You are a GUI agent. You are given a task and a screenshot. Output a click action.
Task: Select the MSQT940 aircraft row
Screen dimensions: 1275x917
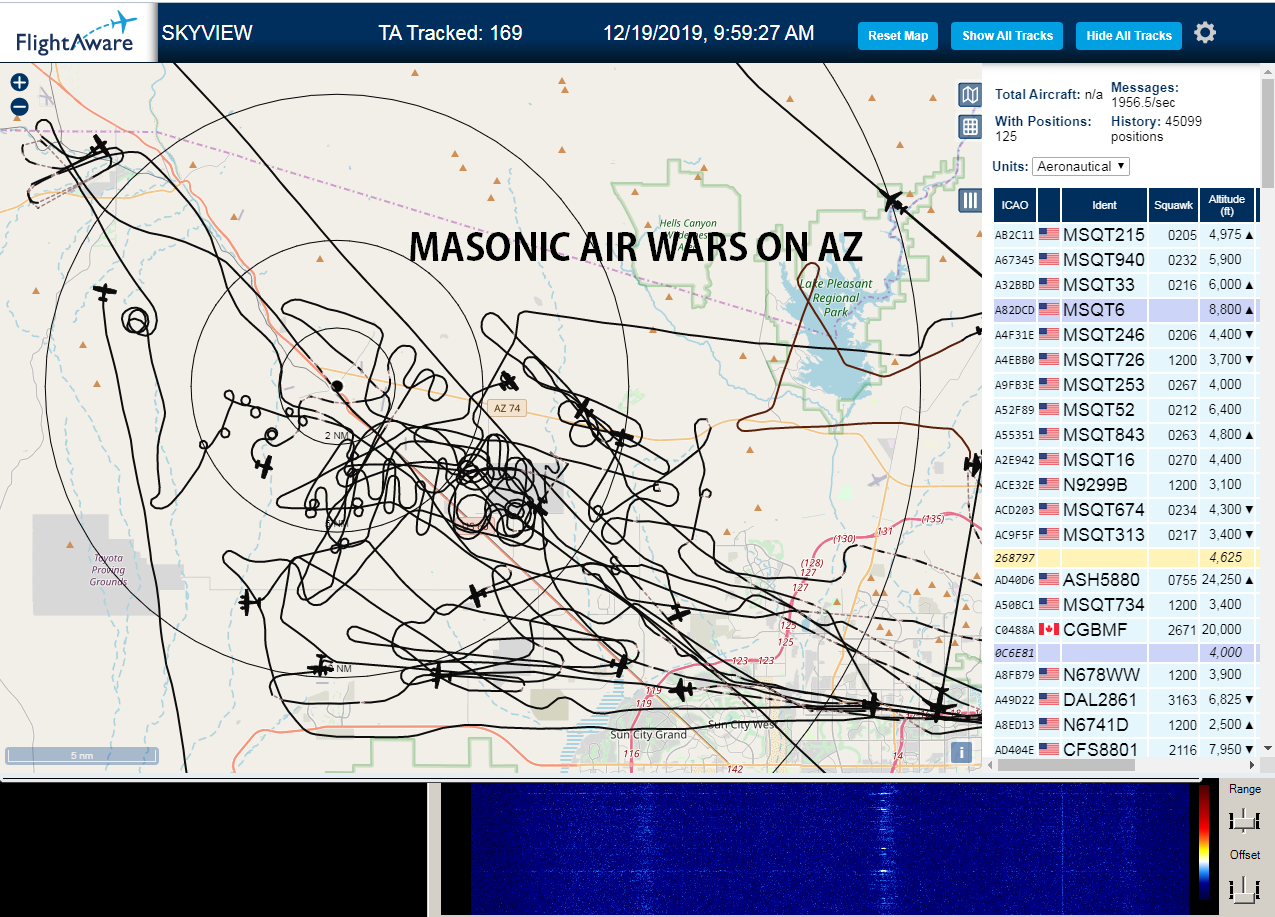pyautogui.click(x=1126, y=260)
